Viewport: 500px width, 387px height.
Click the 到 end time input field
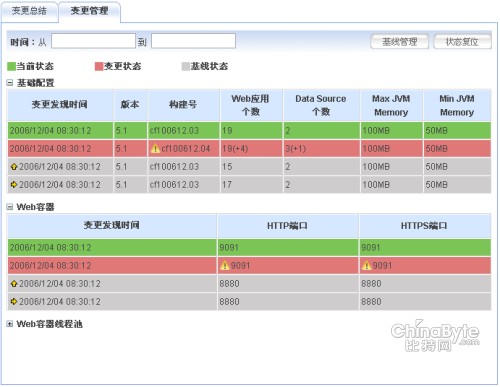(193, 41)
